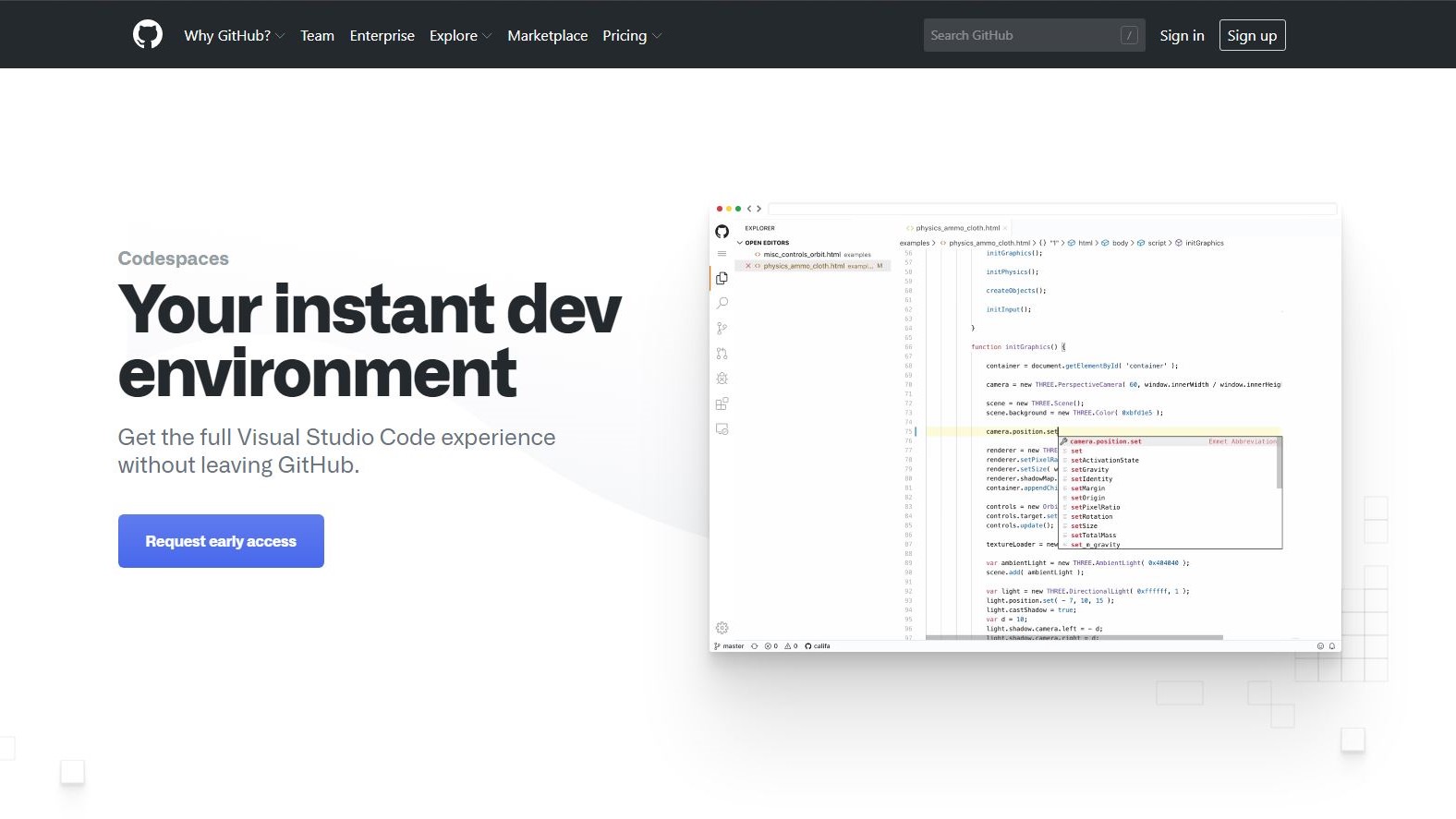Open the Debug bug icon in activity bar
Image resolution: width=1456 pixels, height=819 pixels.
point(722,379)
